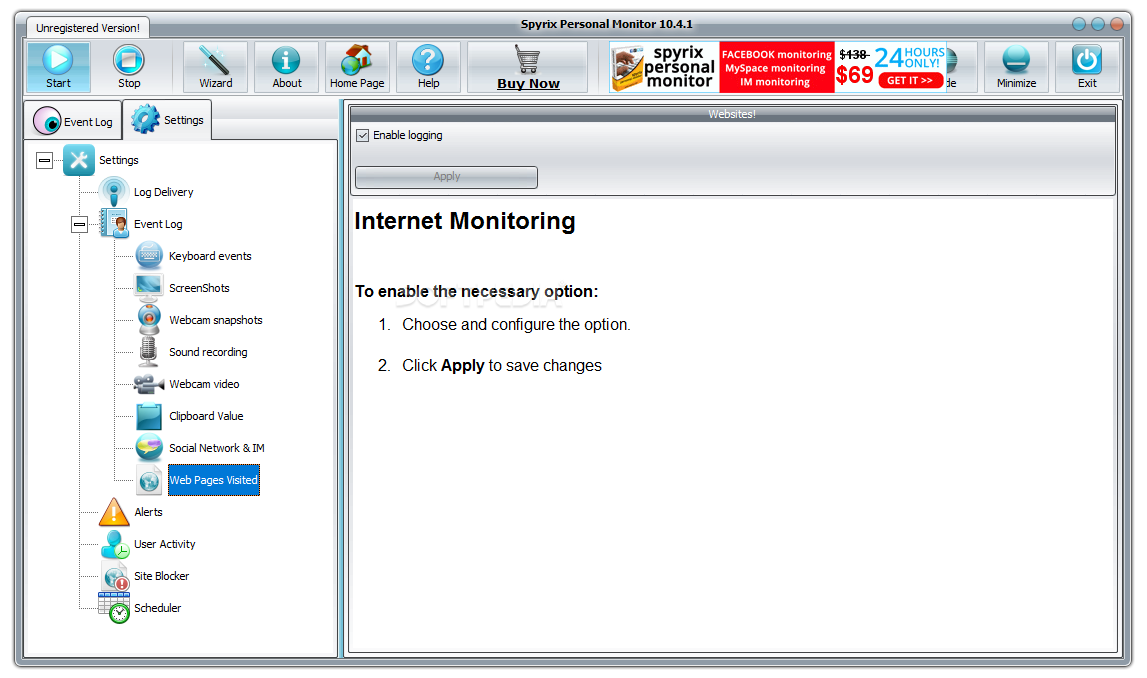Click the Unregistered Version! tab label
This screenshot has width=1147, height=678.
[88, 28]
